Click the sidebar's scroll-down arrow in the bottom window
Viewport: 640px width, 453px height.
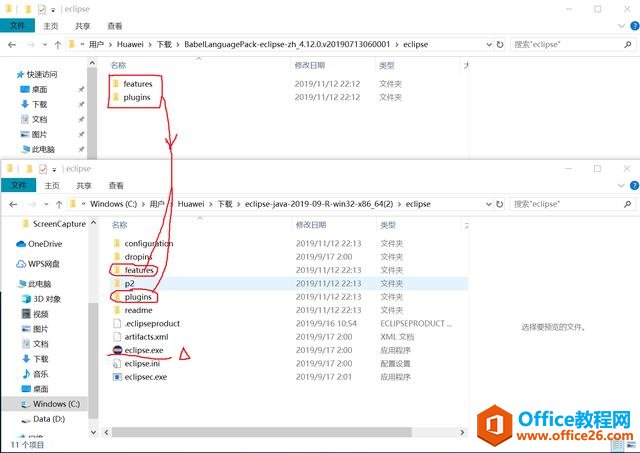(x=93, y=432)
